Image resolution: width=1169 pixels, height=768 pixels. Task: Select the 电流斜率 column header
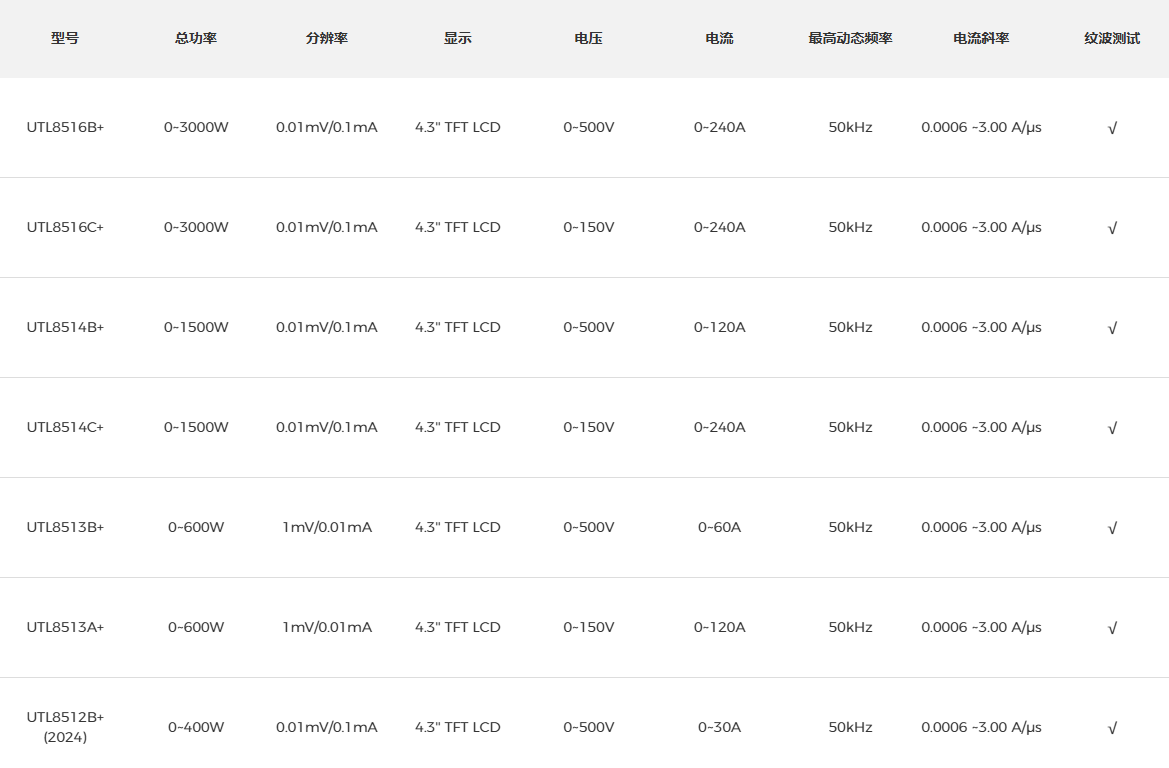[981, 39]
